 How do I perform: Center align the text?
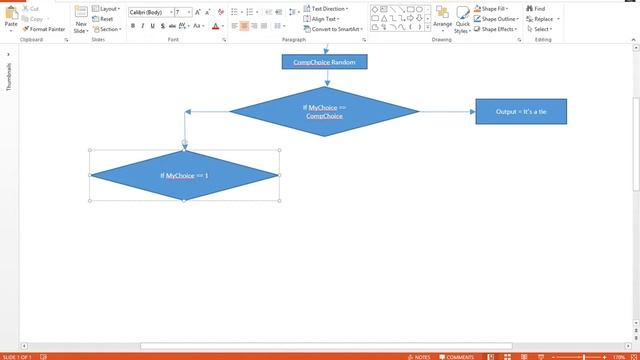244,26
